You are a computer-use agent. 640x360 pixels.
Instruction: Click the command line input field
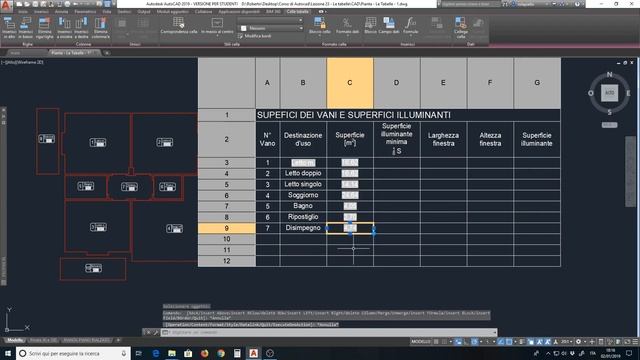pyautogui.click(x=329, y=333)
